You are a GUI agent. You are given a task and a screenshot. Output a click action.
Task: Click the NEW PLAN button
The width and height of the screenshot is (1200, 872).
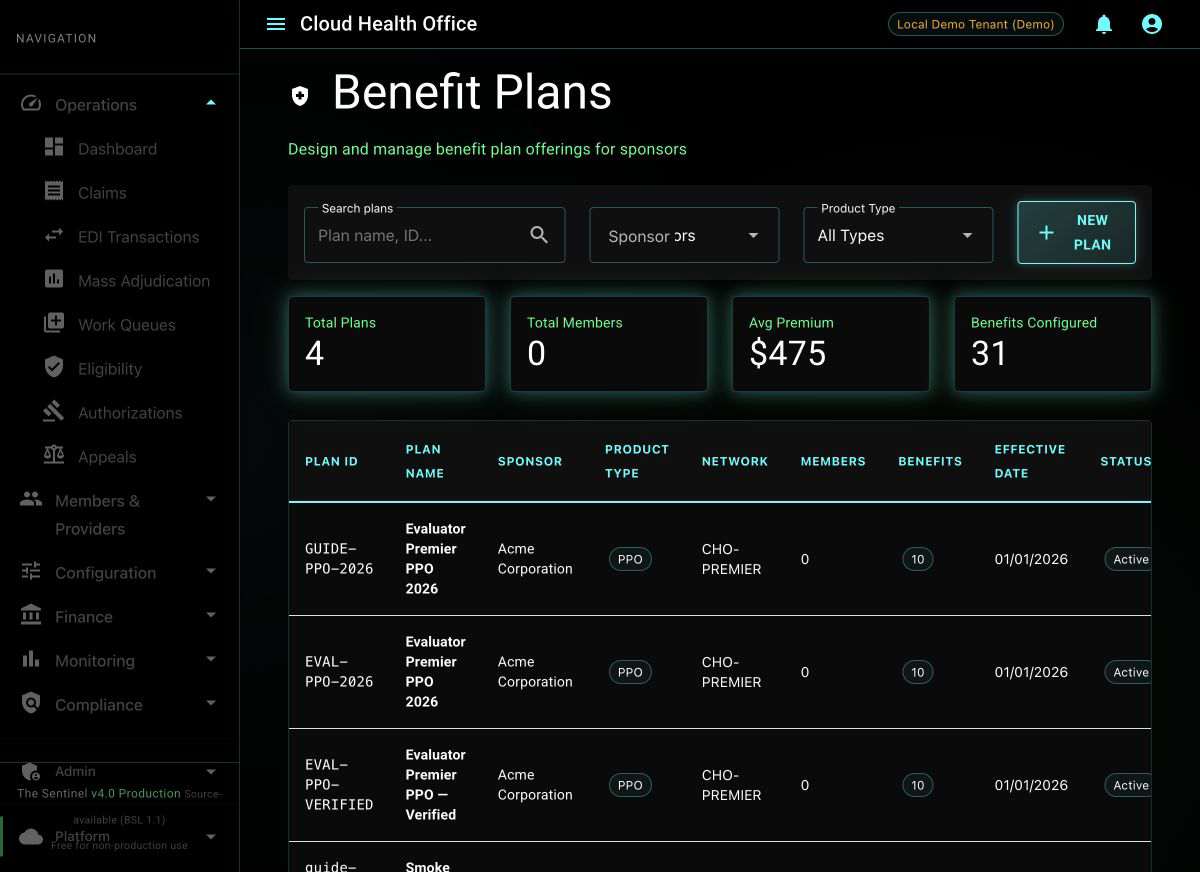coord(1076,233)
